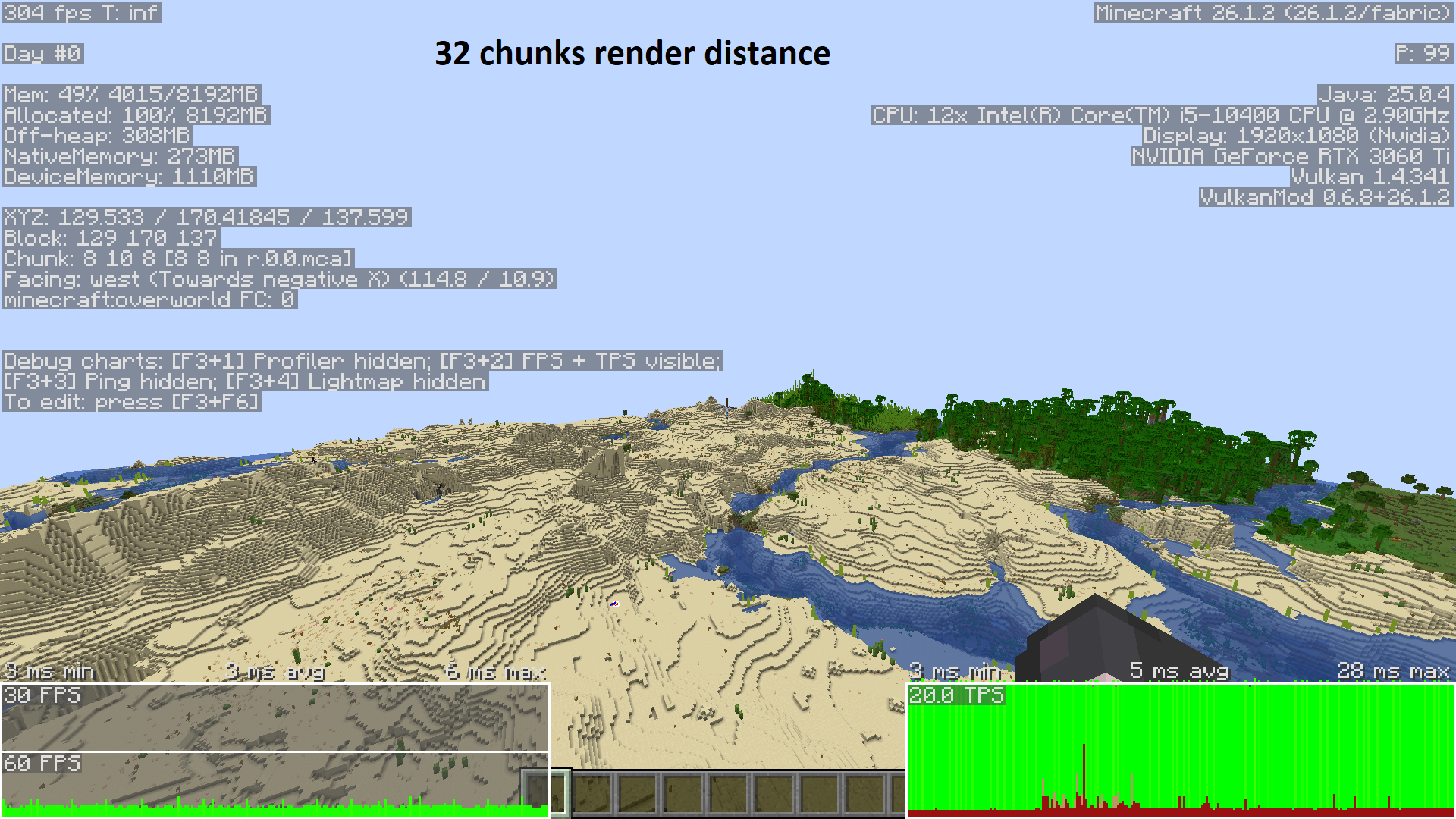The width and height of the screenshot is (1456, 819).
Task: Click the "Mem: 49% 4015/8192MB" line
Action: click(x=132, y=95)
